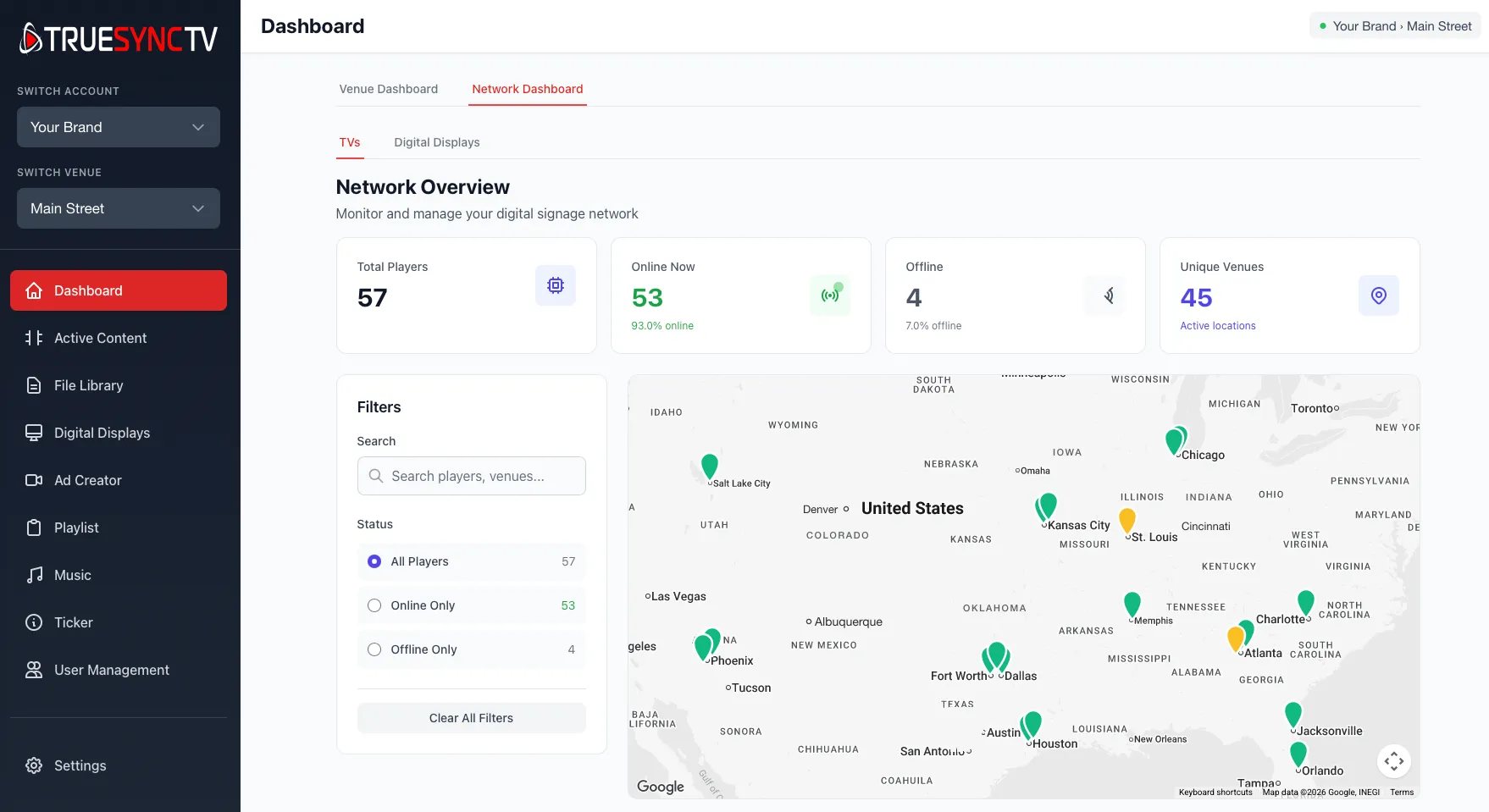Click the "Active locations" text
Image resolution: width=1489 pixels, height=812 pixels.
[1218, 326]
